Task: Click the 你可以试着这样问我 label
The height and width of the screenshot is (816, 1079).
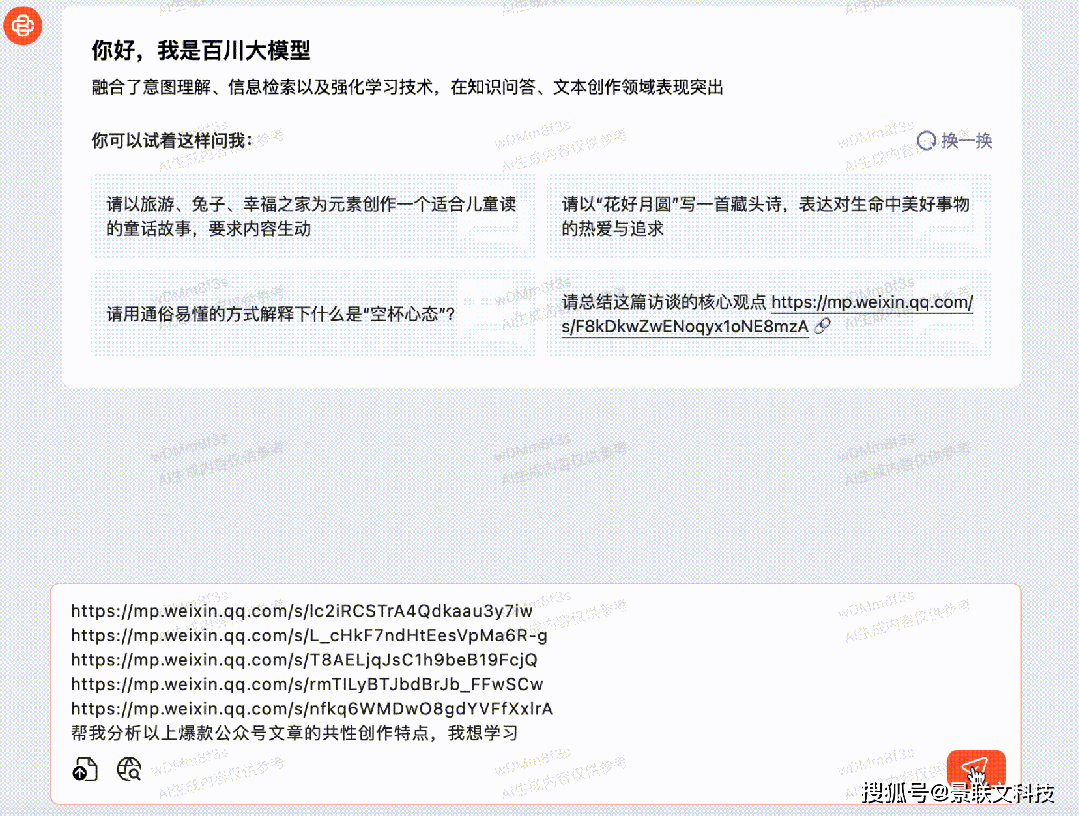Action: tap(171, 140)
